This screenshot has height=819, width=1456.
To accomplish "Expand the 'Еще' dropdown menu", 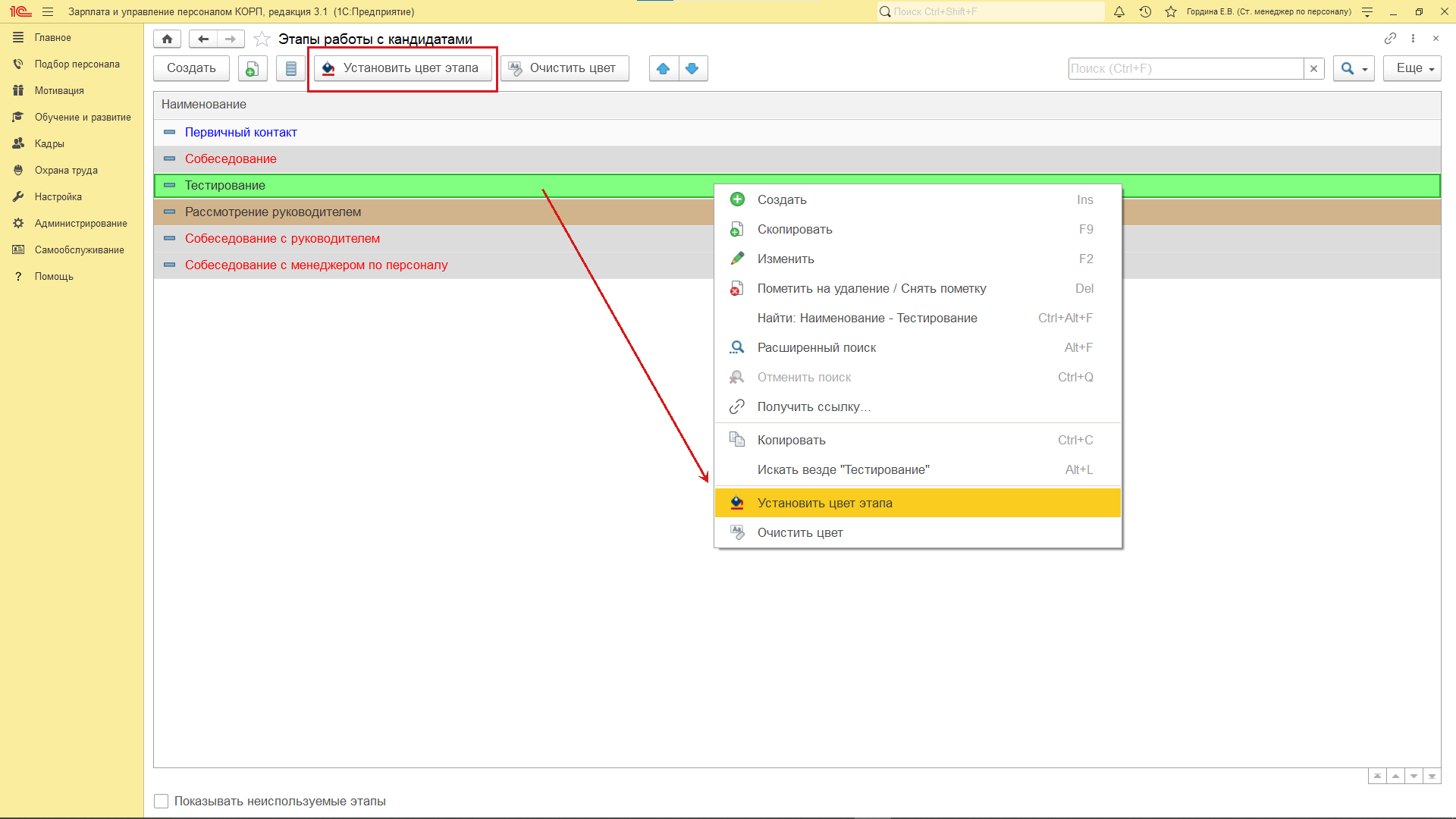I will coord(1411,68).
